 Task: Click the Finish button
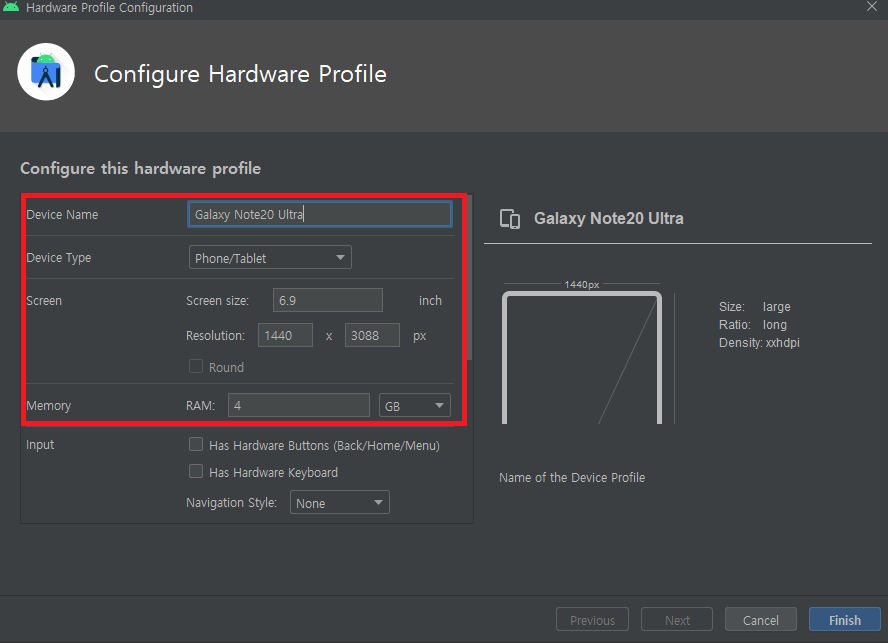click(844, 620)
